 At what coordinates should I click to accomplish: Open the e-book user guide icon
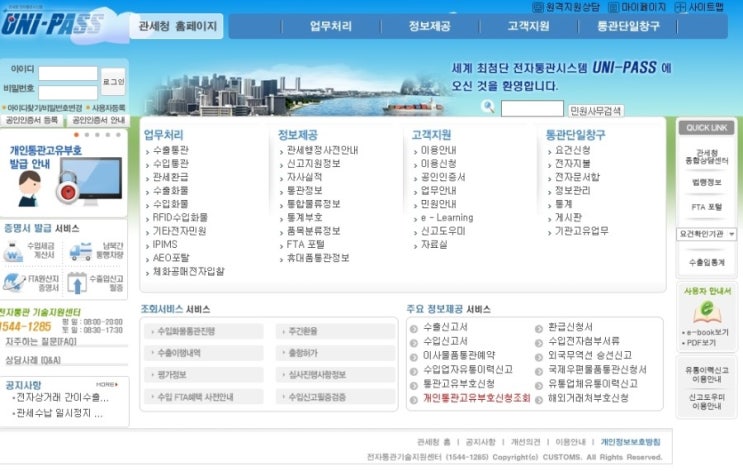pyautogui.click(x=707, y=312)
